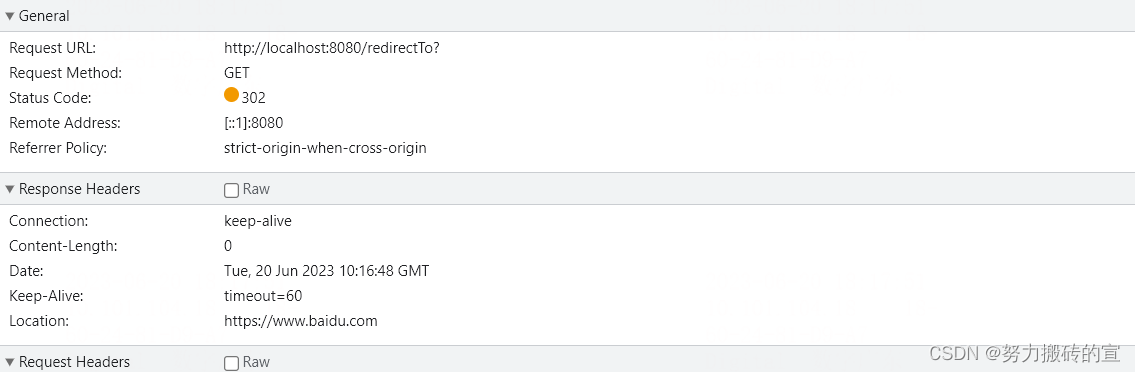
Task: Enable Raw checkbox for Response Headers
Action: pyautogui.click(x=232, y=190)
